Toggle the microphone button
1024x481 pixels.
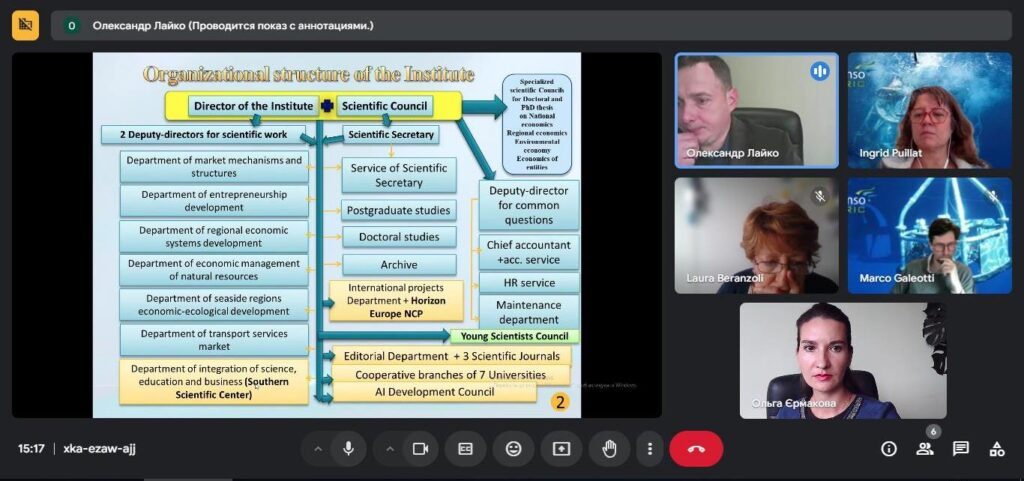348,449
